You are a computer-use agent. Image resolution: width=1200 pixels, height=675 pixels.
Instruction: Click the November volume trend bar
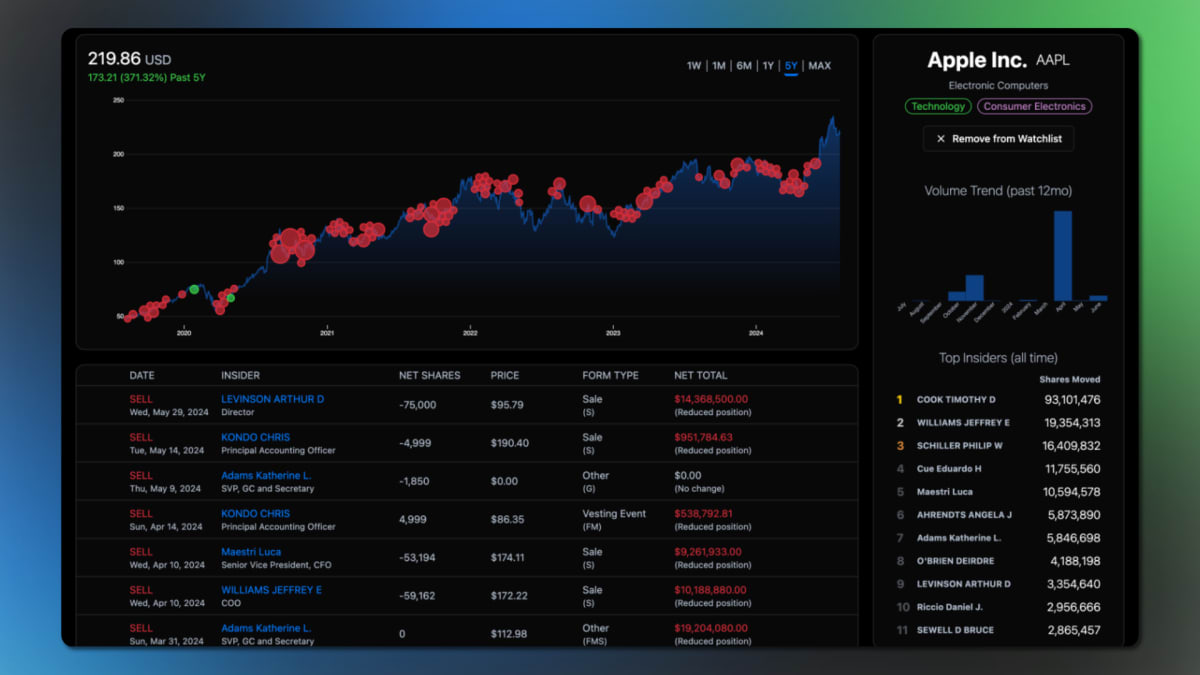click(x=974, y=288)
